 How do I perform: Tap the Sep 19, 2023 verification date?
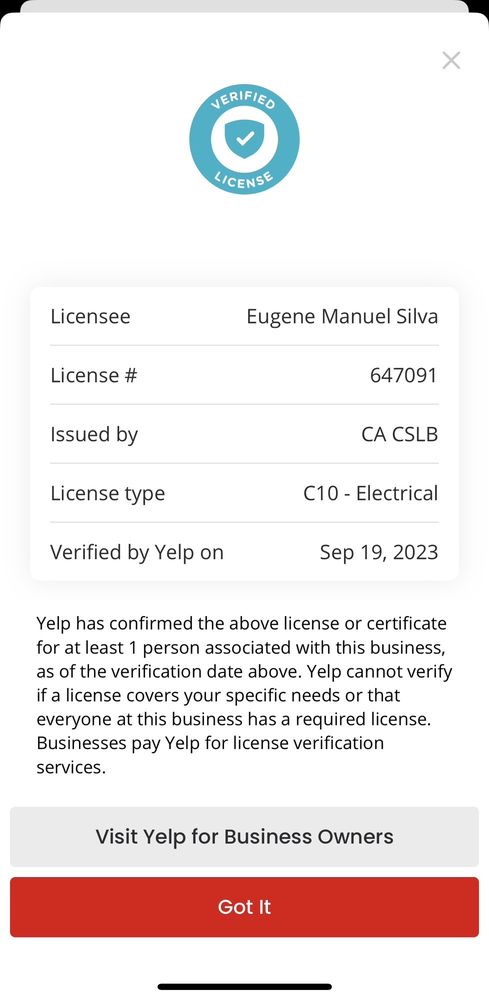(x=379, y=552)
